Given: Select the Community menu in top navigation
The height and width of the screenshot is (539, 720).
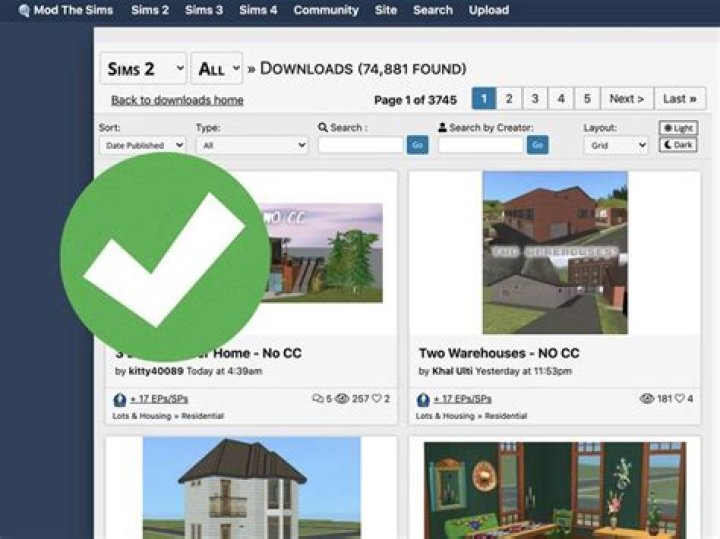Looking at the screenshot, I should pos(325,10).
